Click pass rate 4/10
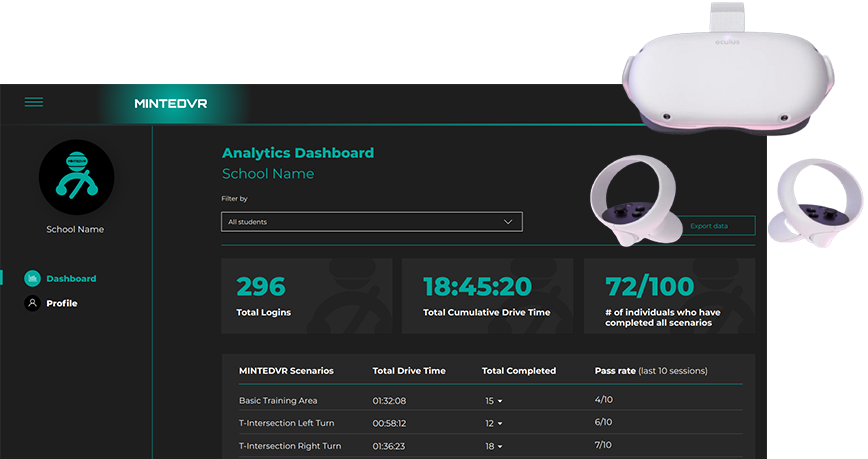 603,400
